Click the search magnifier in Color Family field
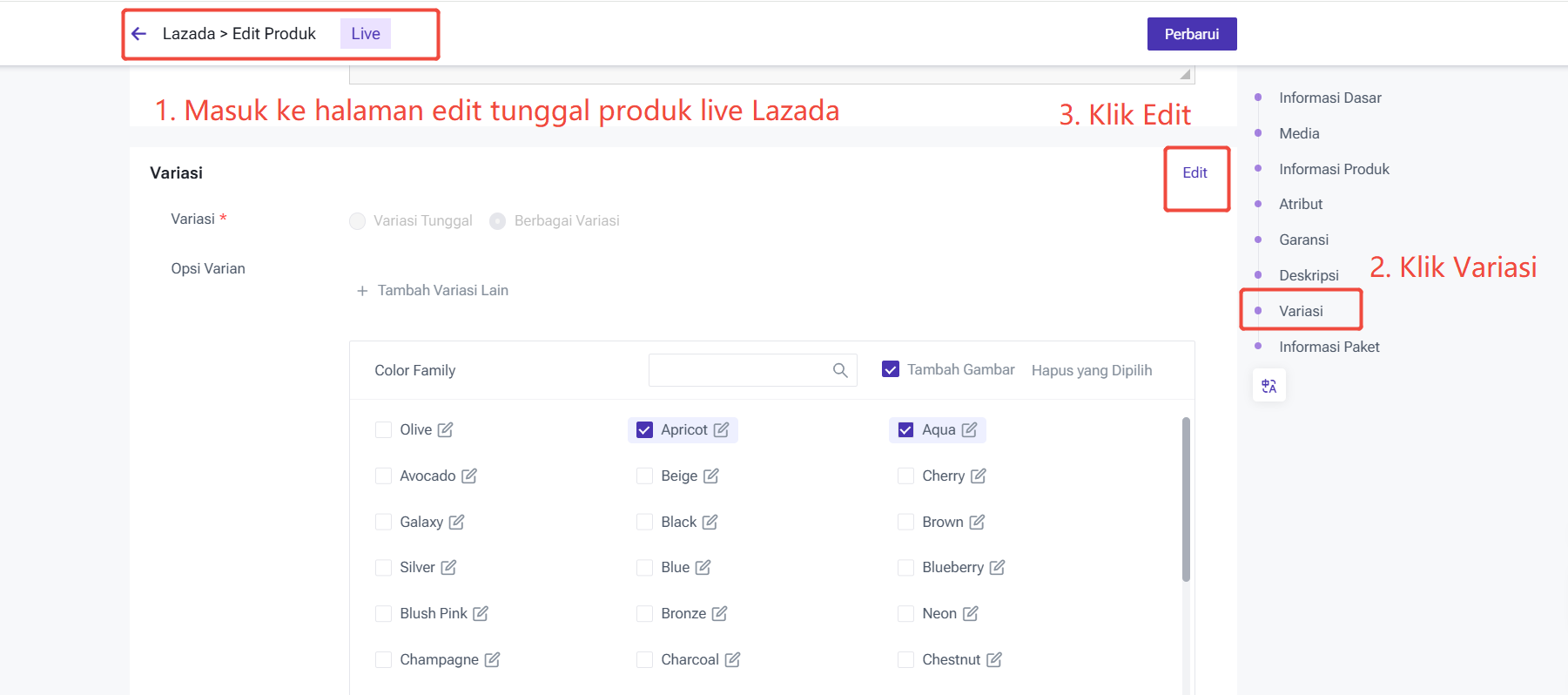This screenshot has width=1568, height=695. 839,370
